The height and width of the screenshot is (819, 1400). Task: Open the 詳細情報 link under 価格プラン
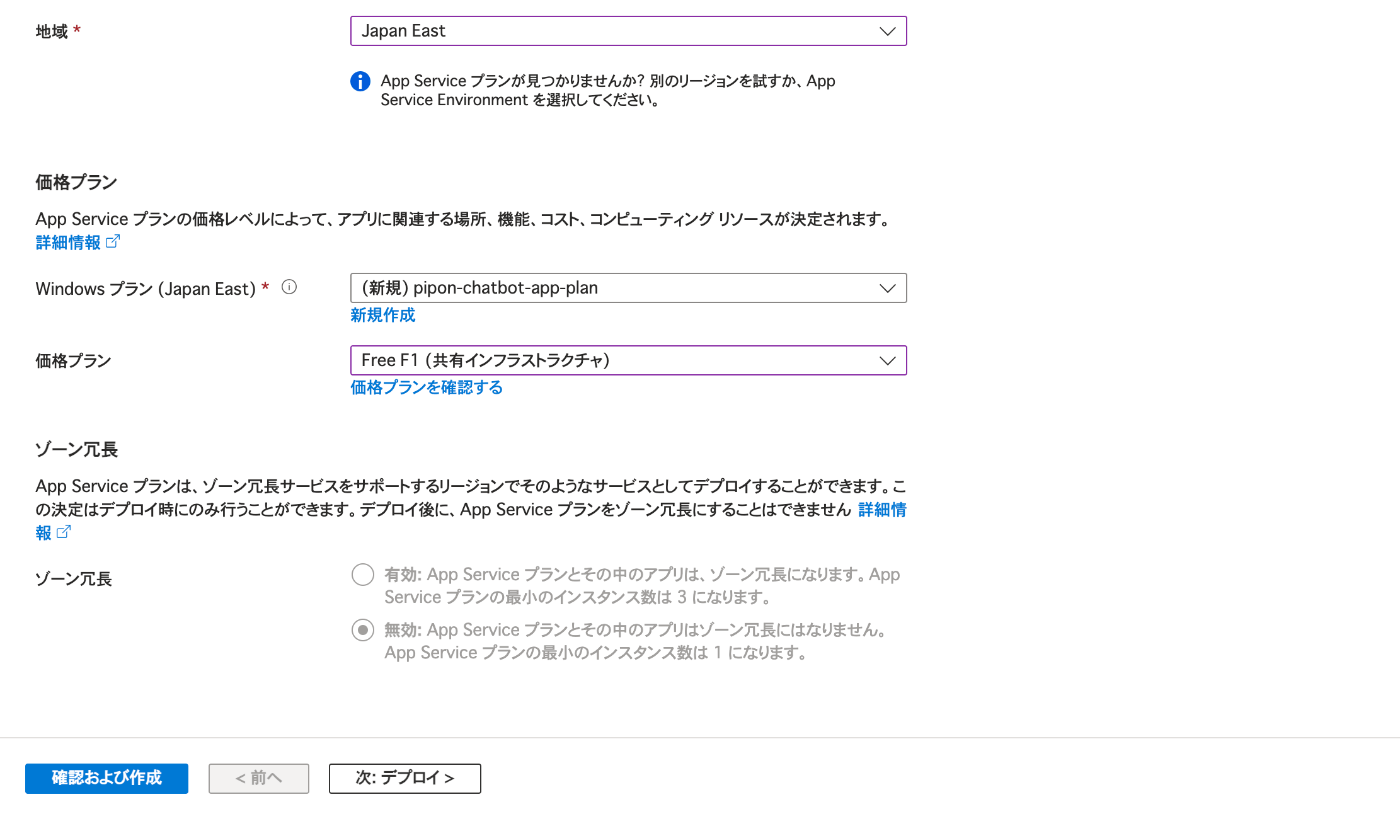(x=78, y=242)
